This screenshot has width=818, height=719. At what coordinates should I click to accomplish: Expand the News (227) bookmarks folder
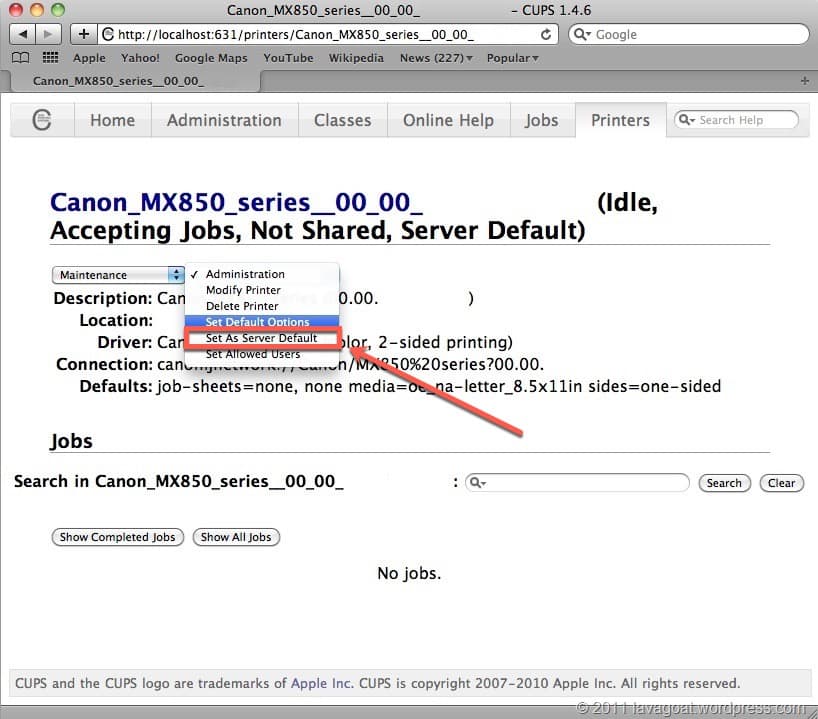tap(436, 58)
